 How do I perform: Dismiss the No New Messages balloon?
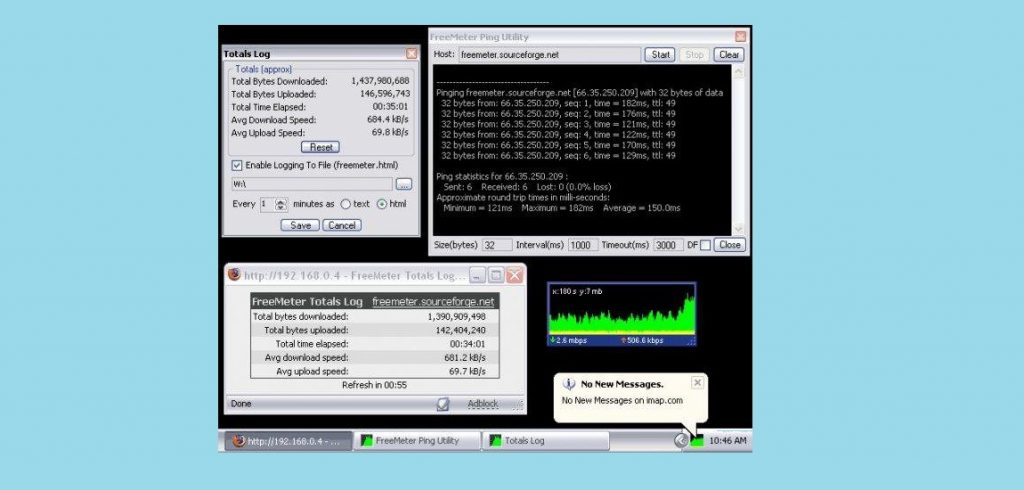(697, 383)
